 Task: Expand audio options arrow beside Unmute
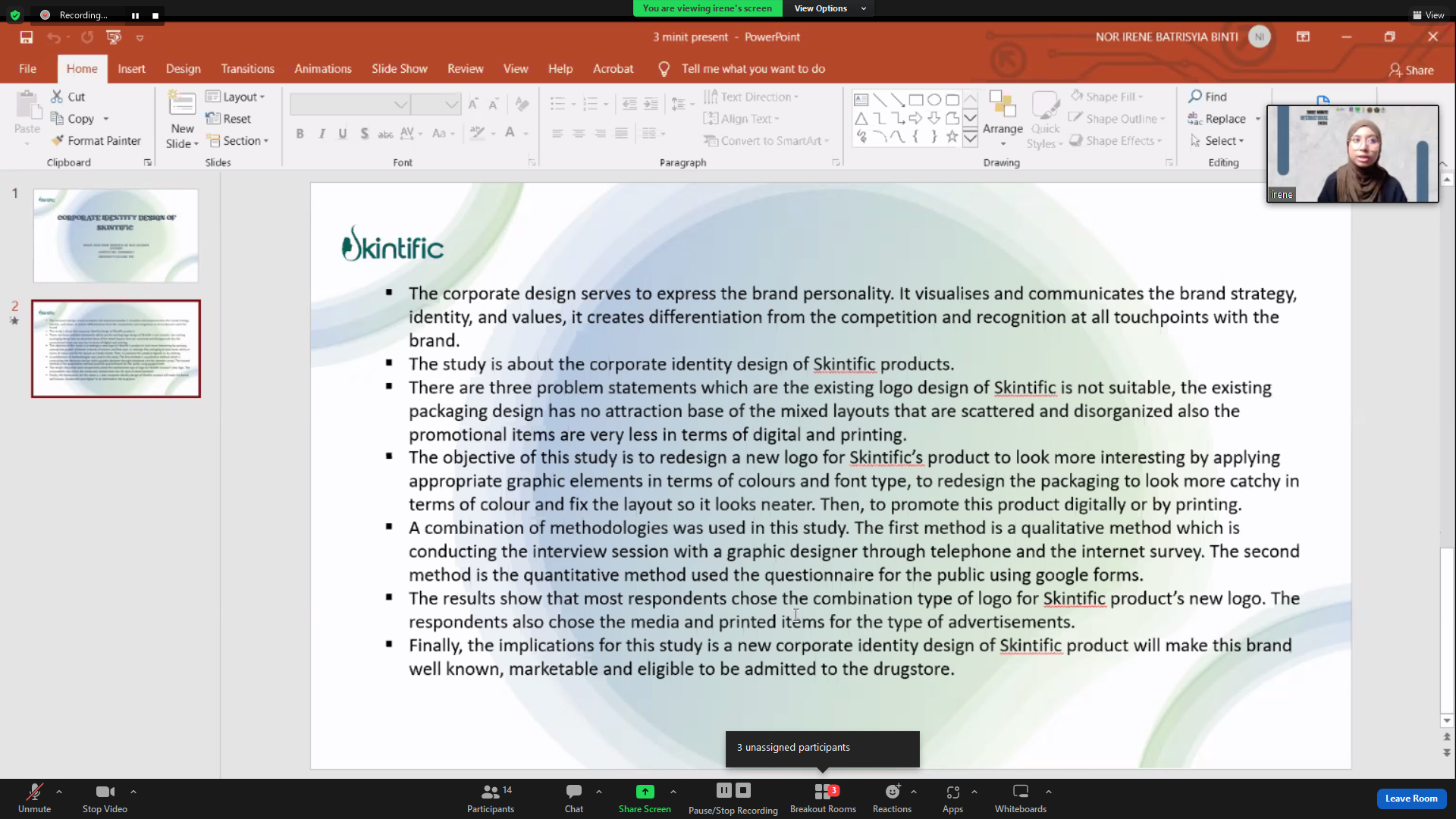(59, 792)
